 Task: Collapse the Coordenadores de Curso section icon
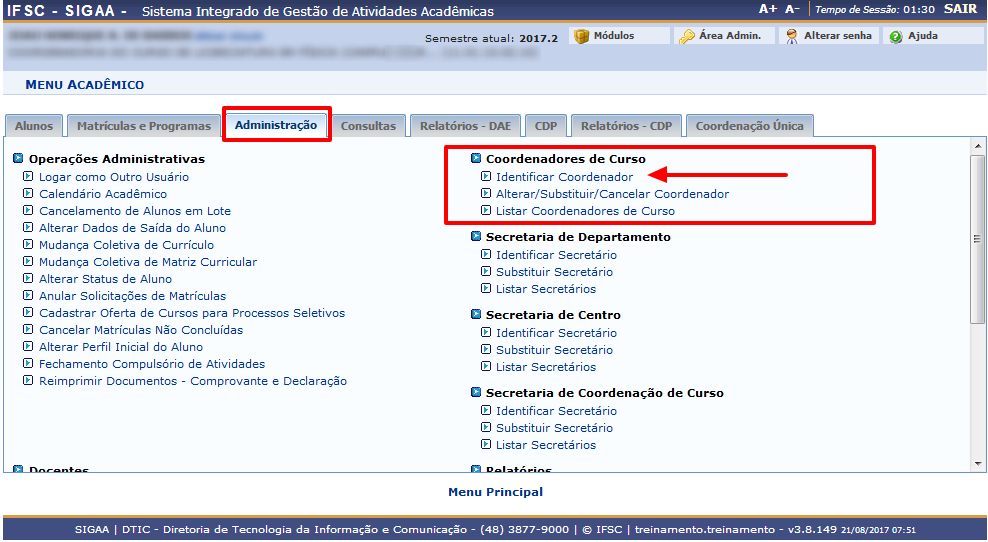point(476,159)
